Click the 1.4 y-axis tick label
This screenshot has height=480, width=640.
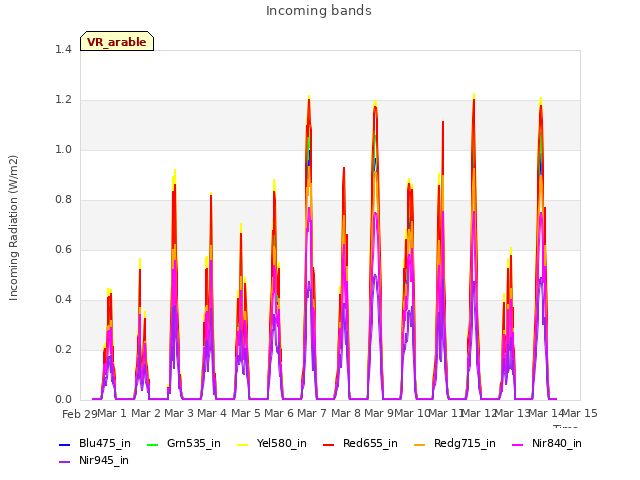click(63, 49)
